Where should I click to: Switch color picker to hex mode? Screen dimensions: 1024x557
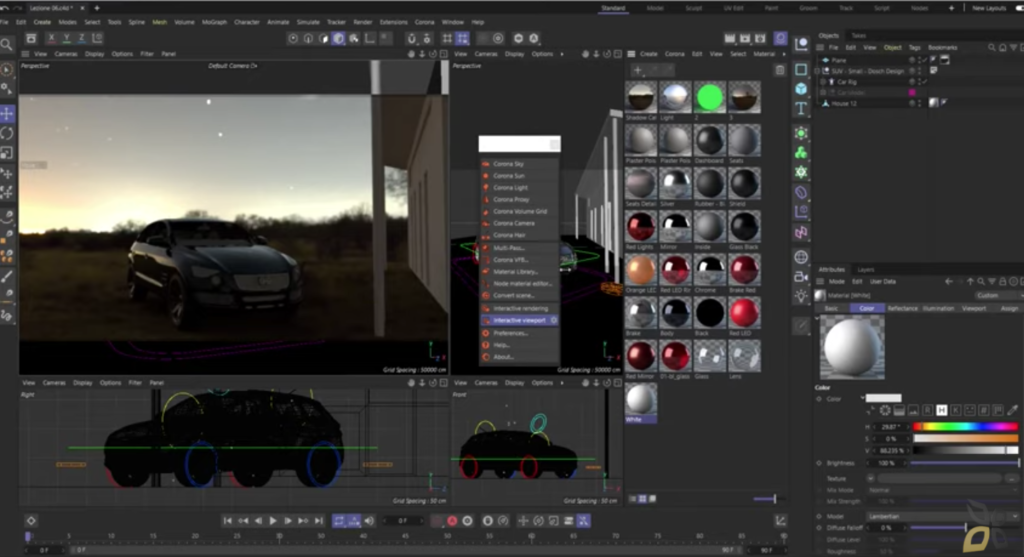point(984,410)
